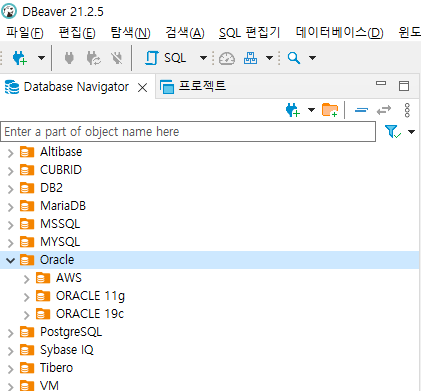Collapse the Oracle folder
421x391 pixels.
tap(10, 260)
